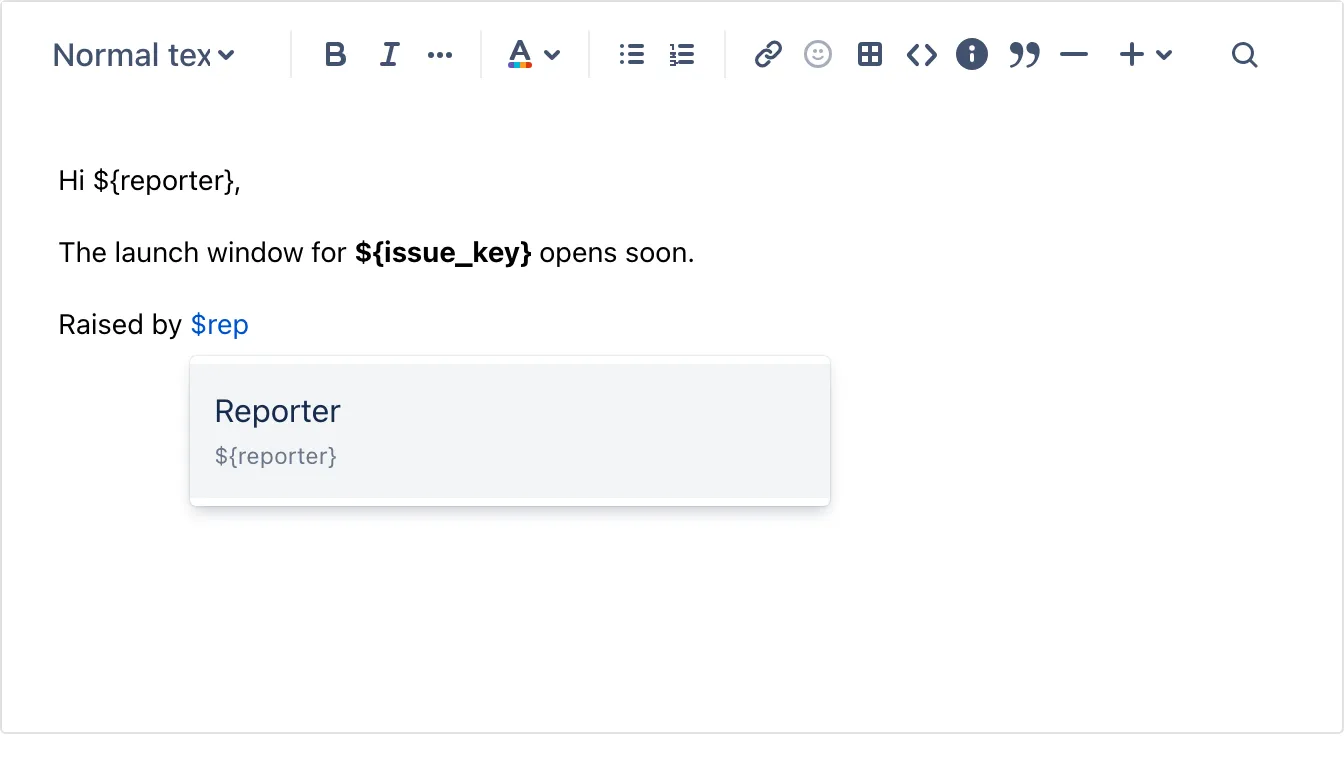Click the plus insert button
Image resolution: width=1344 pixels, height=762 pixels.
[1131, 55]
